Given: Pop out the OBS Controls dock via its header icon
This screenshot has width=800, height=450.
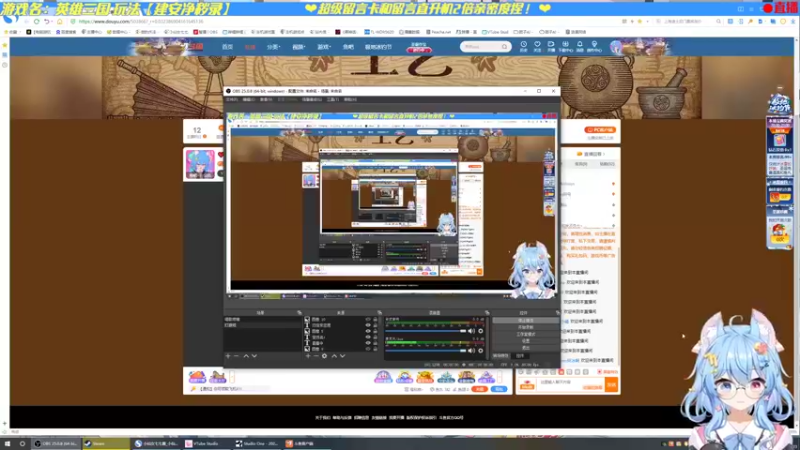Looking at the screenshot, I should pos(557,312).
